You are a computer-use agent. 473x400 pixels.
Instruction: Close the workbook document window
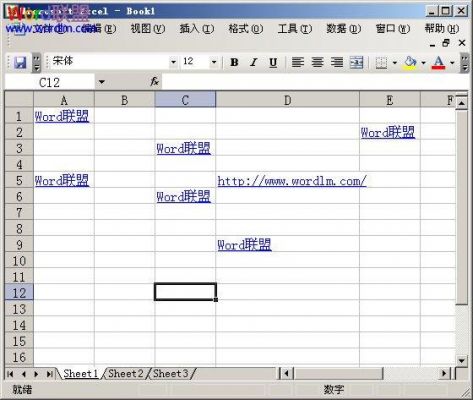click(x=462, y=43)
